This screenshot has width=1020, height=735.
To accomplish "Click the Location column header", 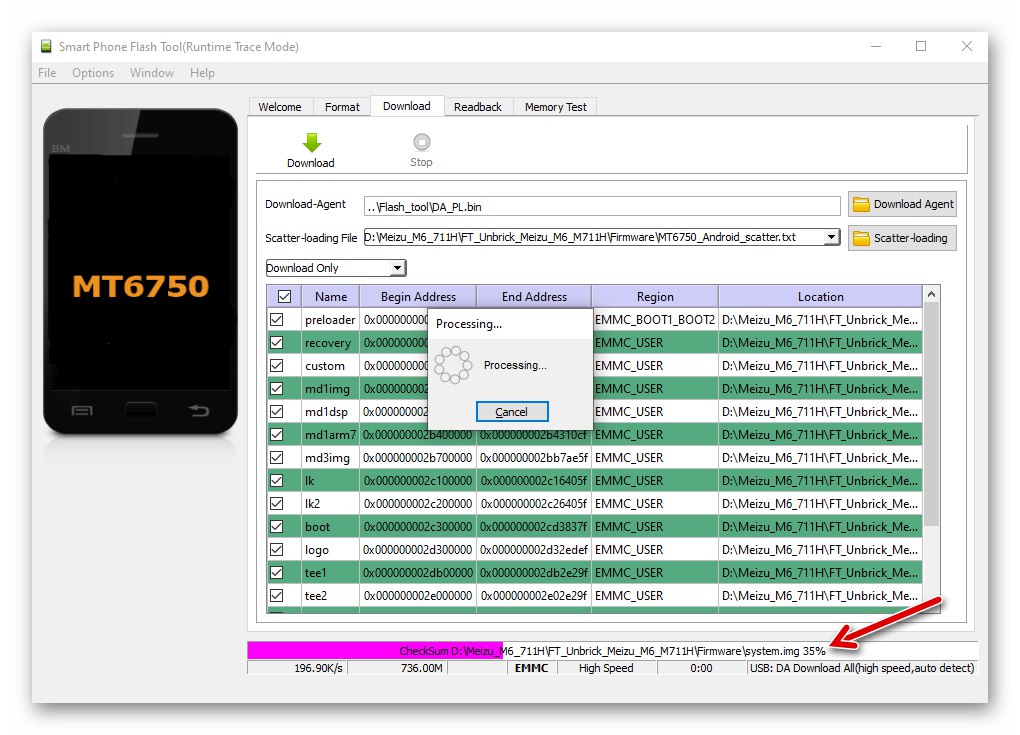I will [x=820, y=297].
